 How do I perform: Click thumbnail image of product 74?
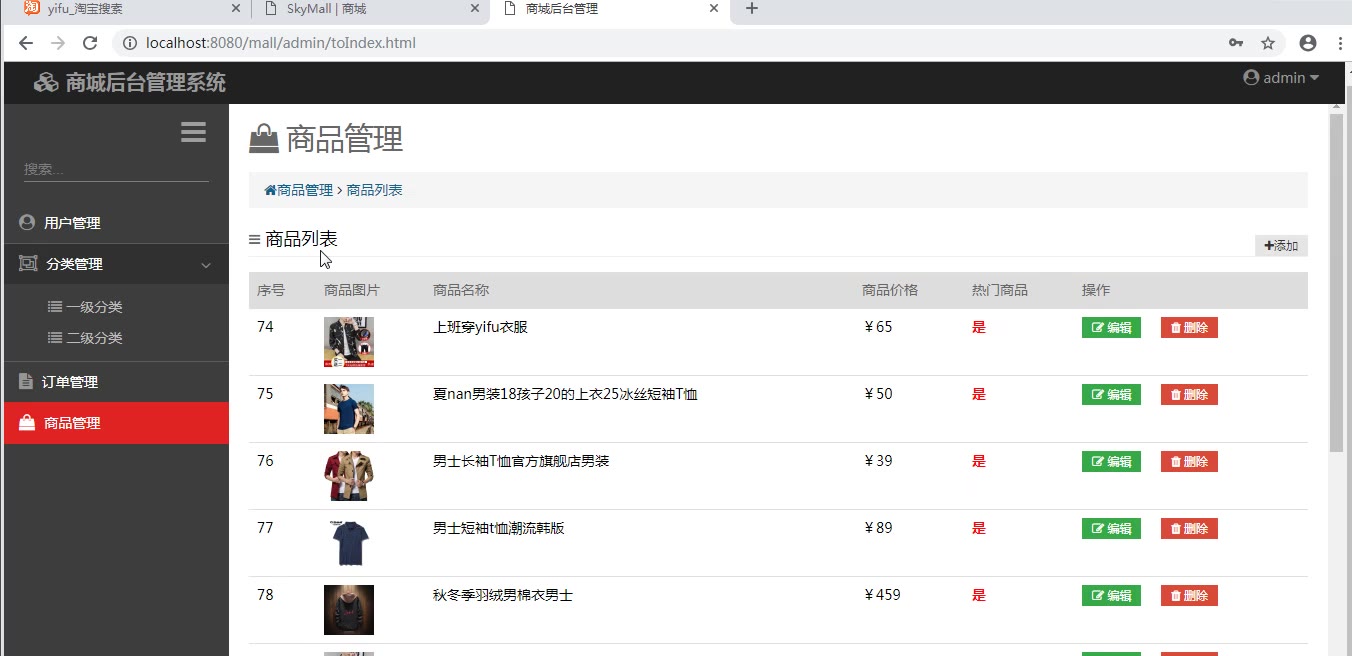[x=349, y=342]
